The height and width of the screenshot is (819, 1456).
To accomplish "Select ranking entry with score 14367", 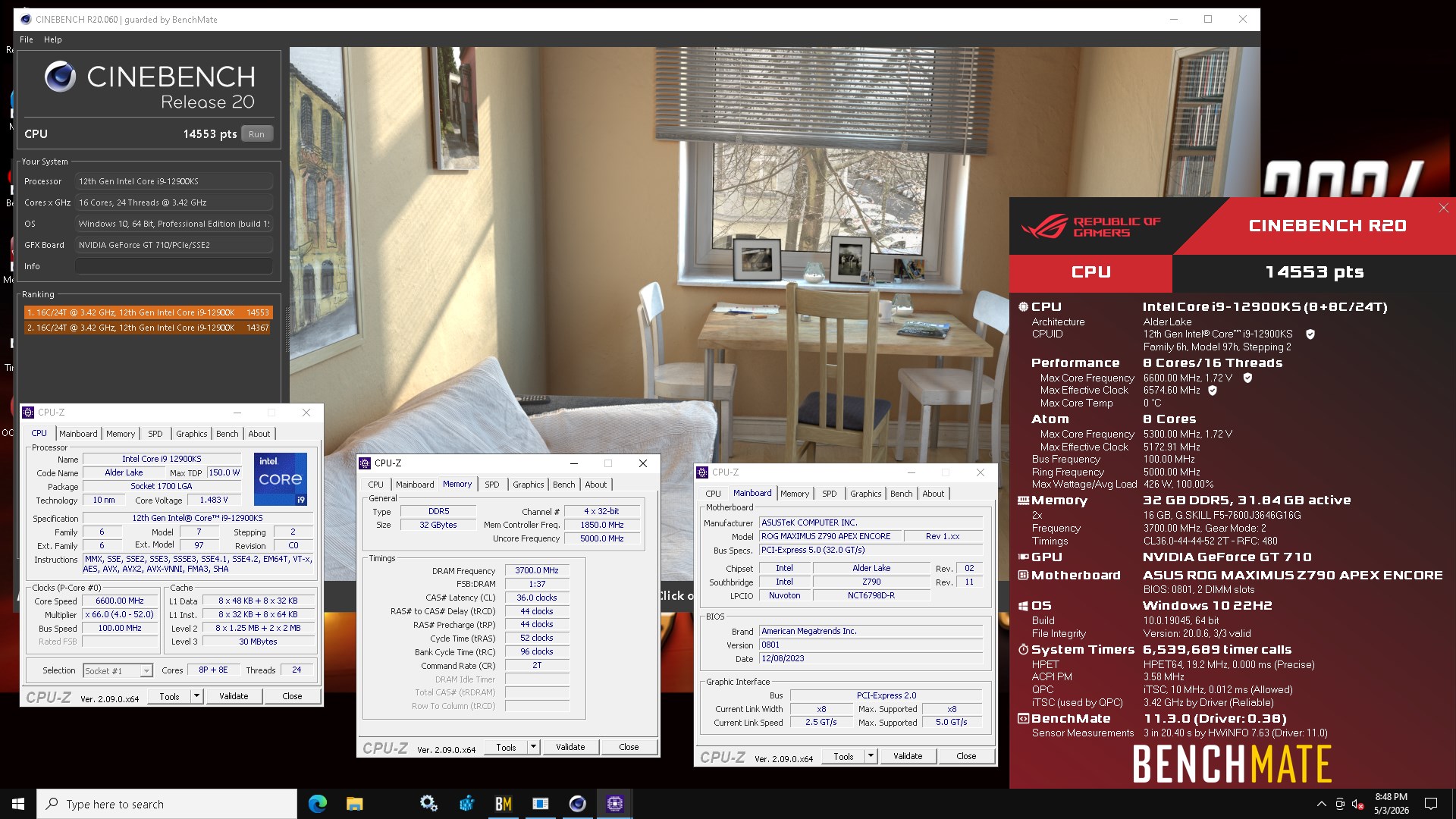I will pos(148,328).
